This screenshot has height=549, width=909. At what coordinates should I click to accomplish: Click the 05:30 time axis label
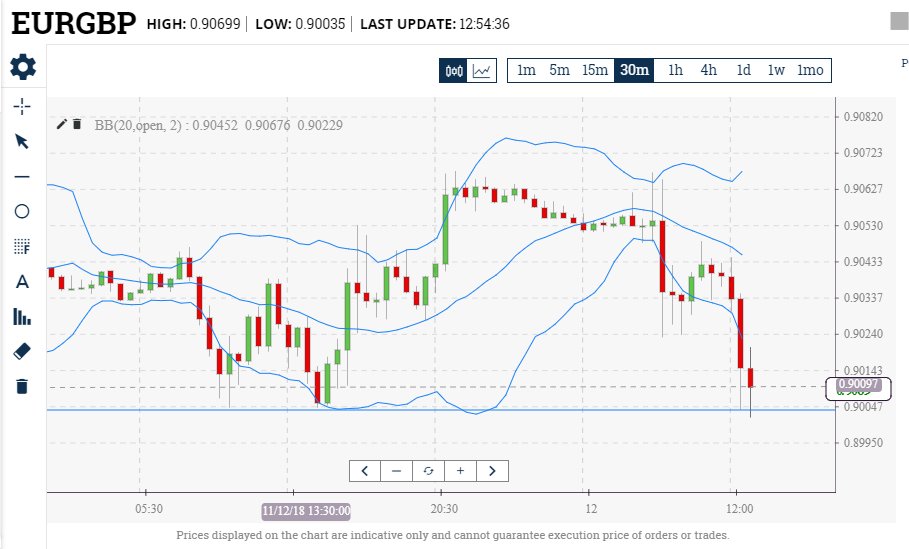click(149, 508)
